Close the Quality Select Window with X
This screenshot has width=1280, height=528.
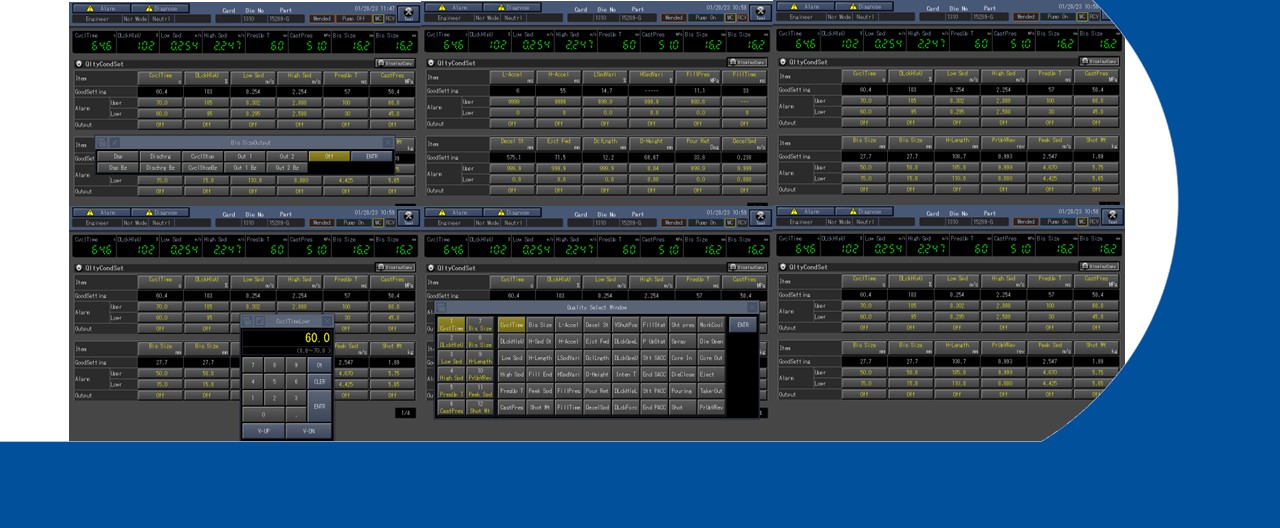(x=753, y=307)
